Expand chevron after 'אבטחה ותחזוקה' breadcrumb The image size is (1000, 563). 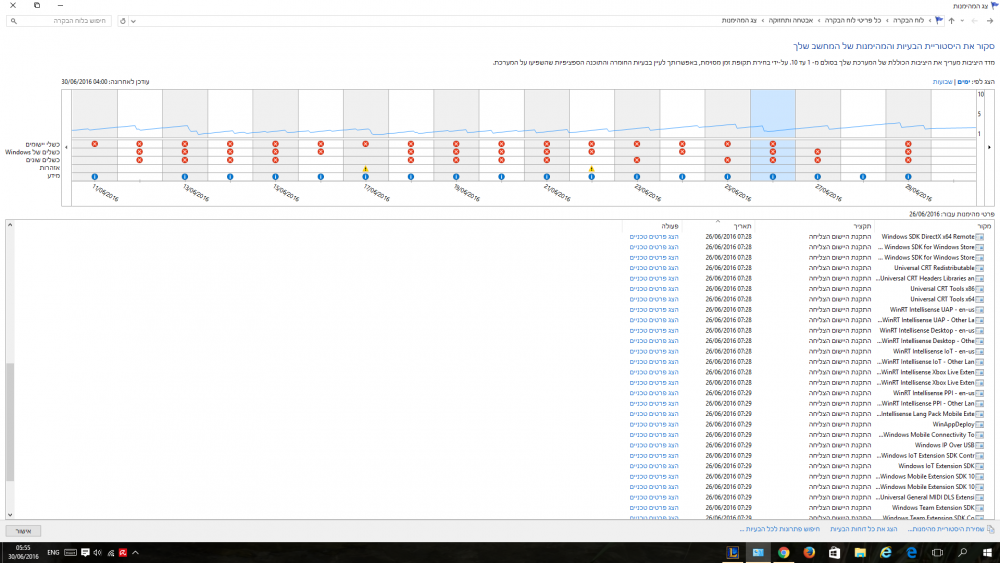coord(763,21)
